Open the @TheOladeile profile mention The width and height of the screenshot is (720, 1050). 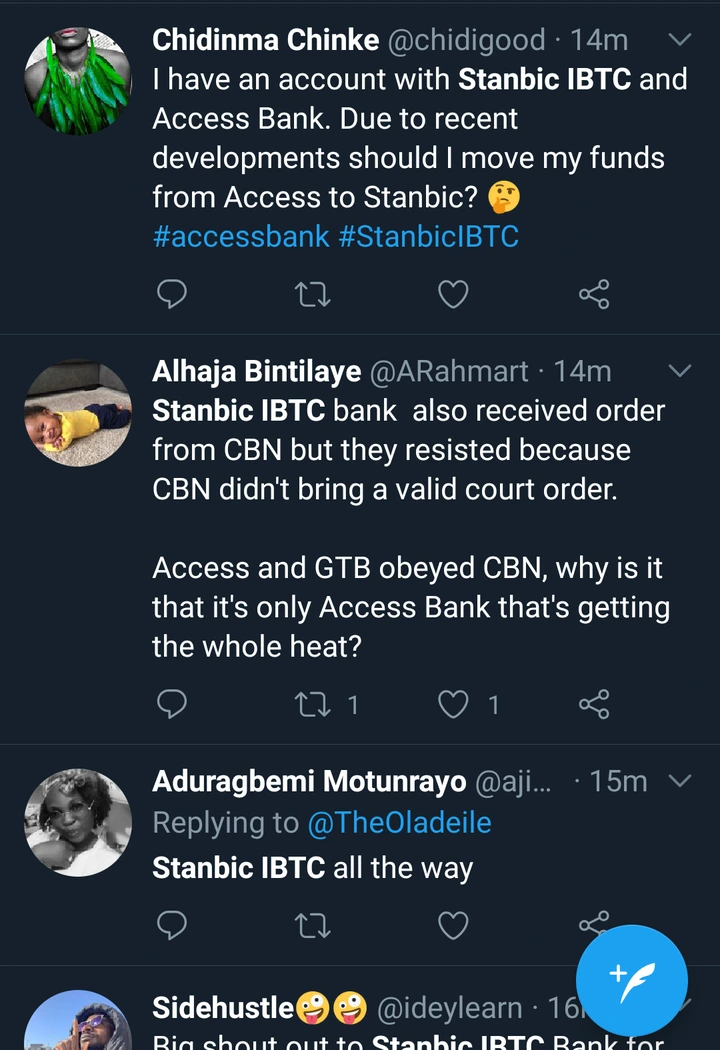399,823
